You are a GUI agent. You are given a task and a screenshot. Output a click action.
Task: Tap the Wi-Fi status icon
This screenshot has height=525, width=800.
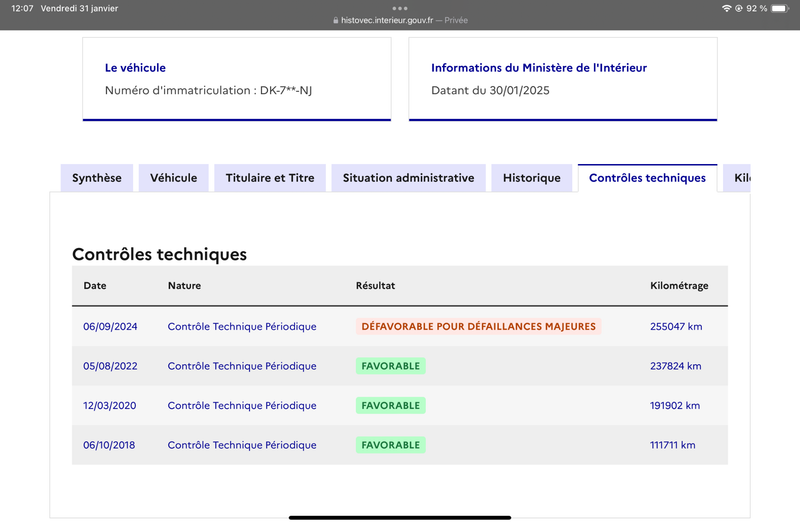tap(727, 8)
